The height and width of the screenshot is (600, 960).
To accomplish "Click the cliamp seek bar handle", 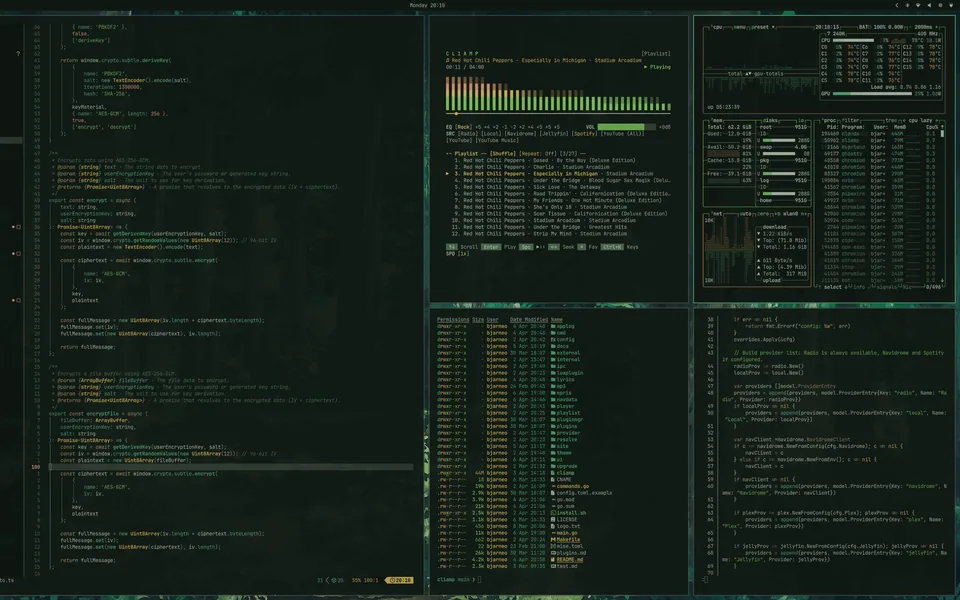I will (x=456, y=113).
